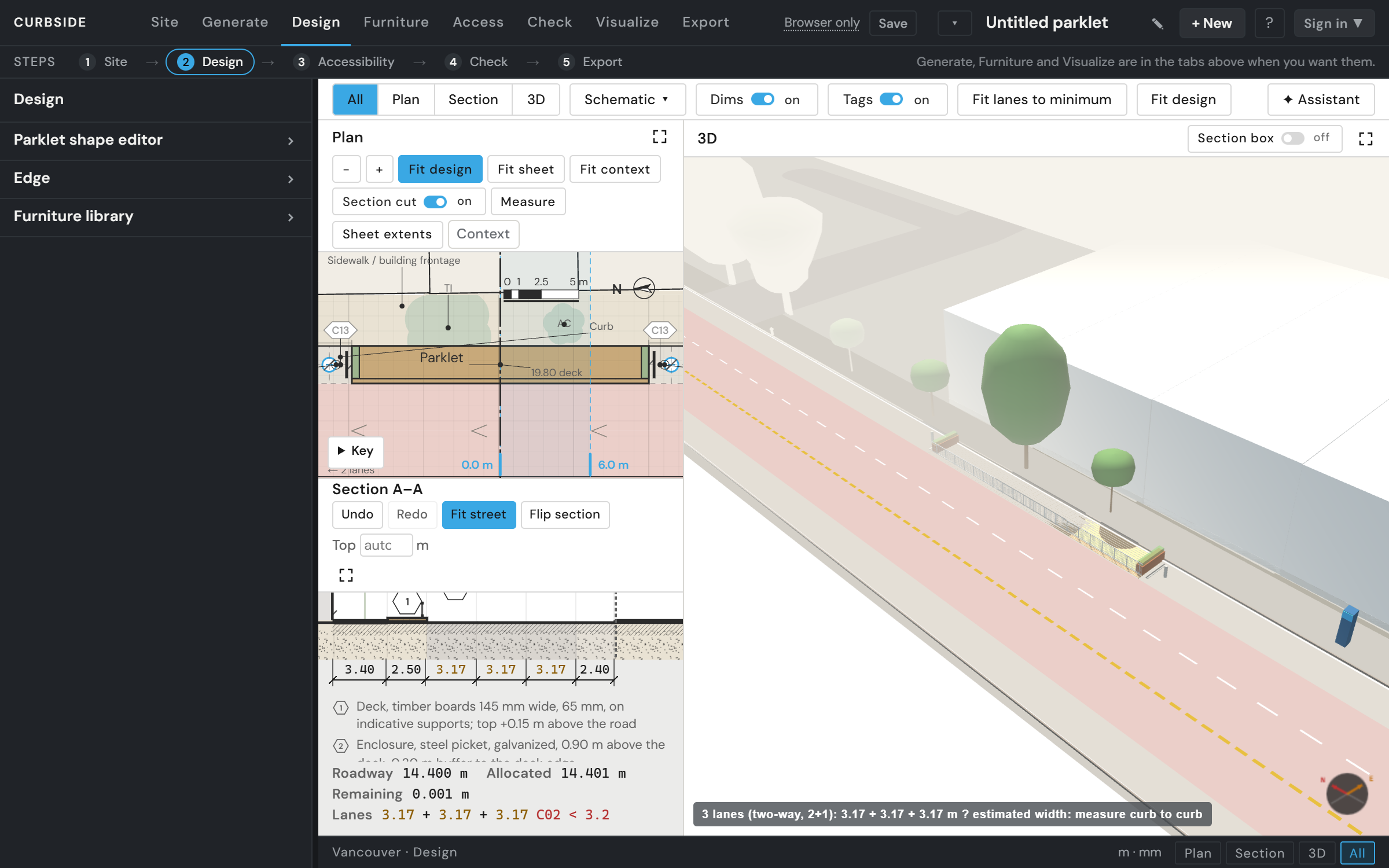Screen dimensions: 1389x868
Task: Expand the Furniture library section
Action: coord(155,216)
